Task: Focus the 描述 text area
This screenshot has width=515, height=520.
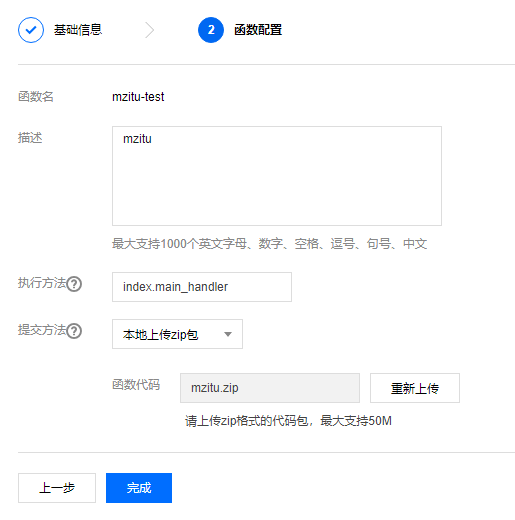Action: 277,176
